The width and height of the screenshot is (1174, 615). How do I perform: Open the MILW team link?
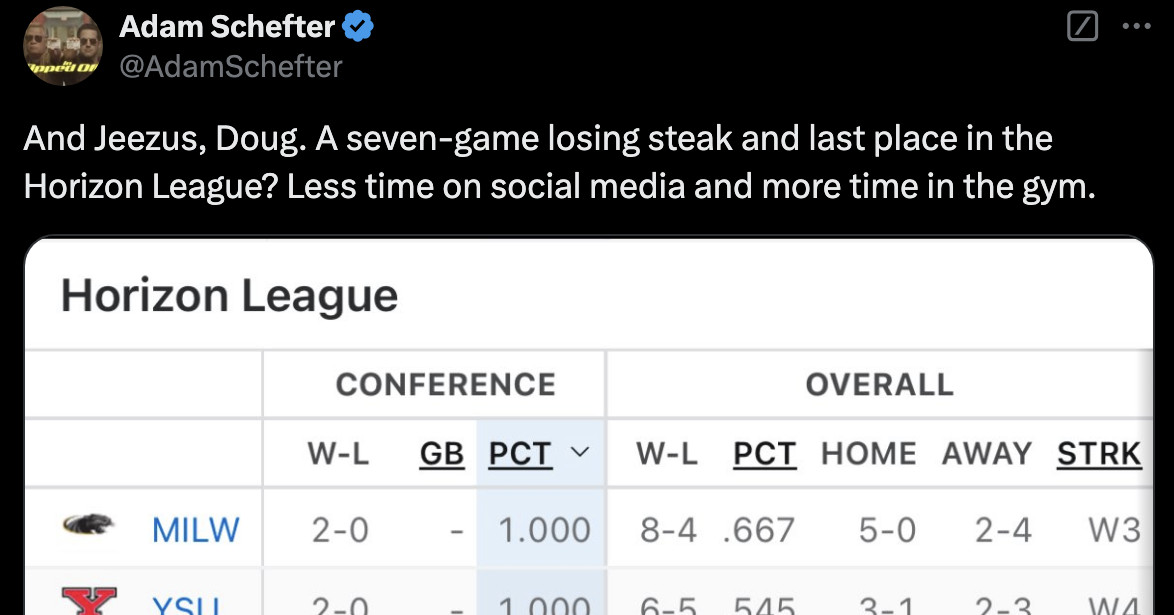pos(195,529)
